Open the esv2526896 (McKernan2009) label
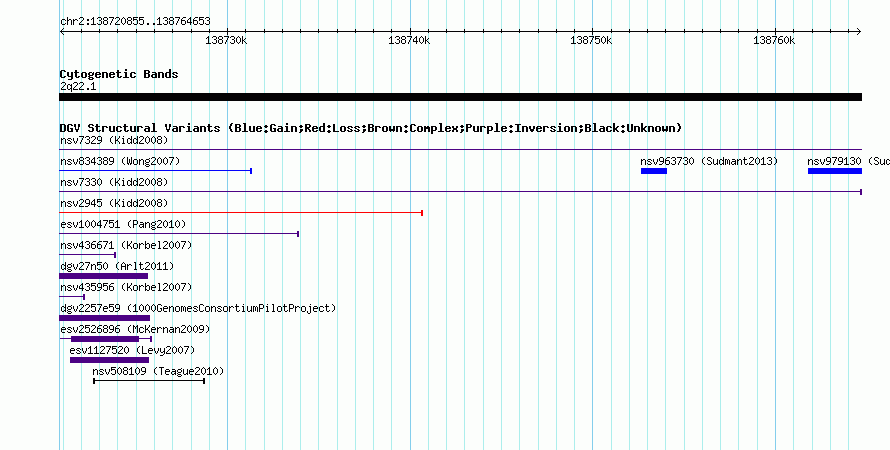This screenshot has height=450, width=890. point(135,329)
